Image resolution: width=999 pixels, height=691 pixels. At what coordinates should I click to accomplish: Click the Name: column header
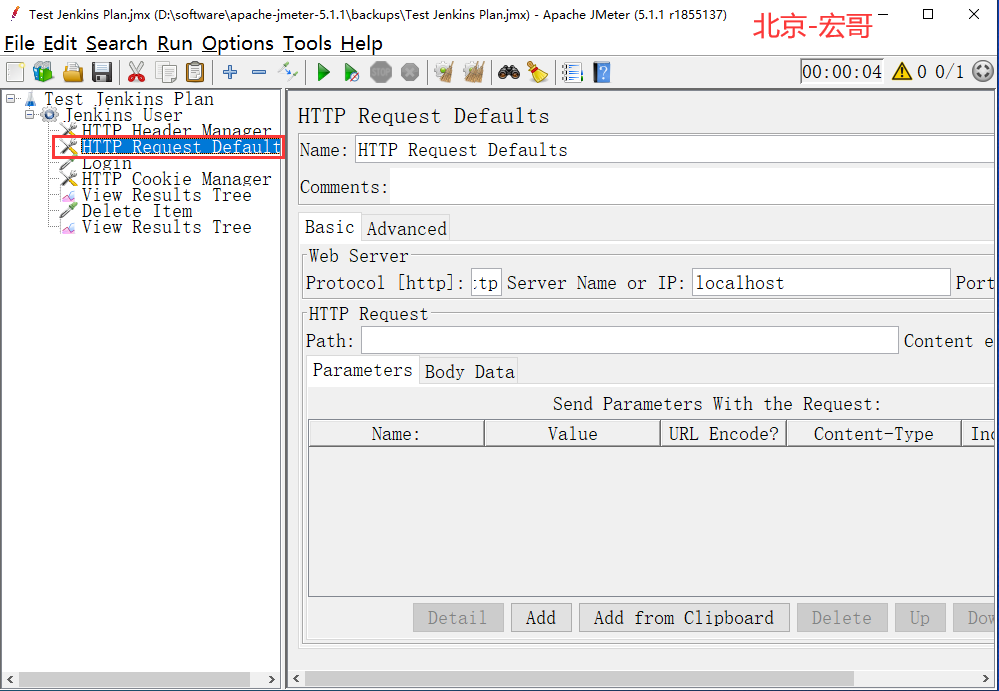[396, 434]
